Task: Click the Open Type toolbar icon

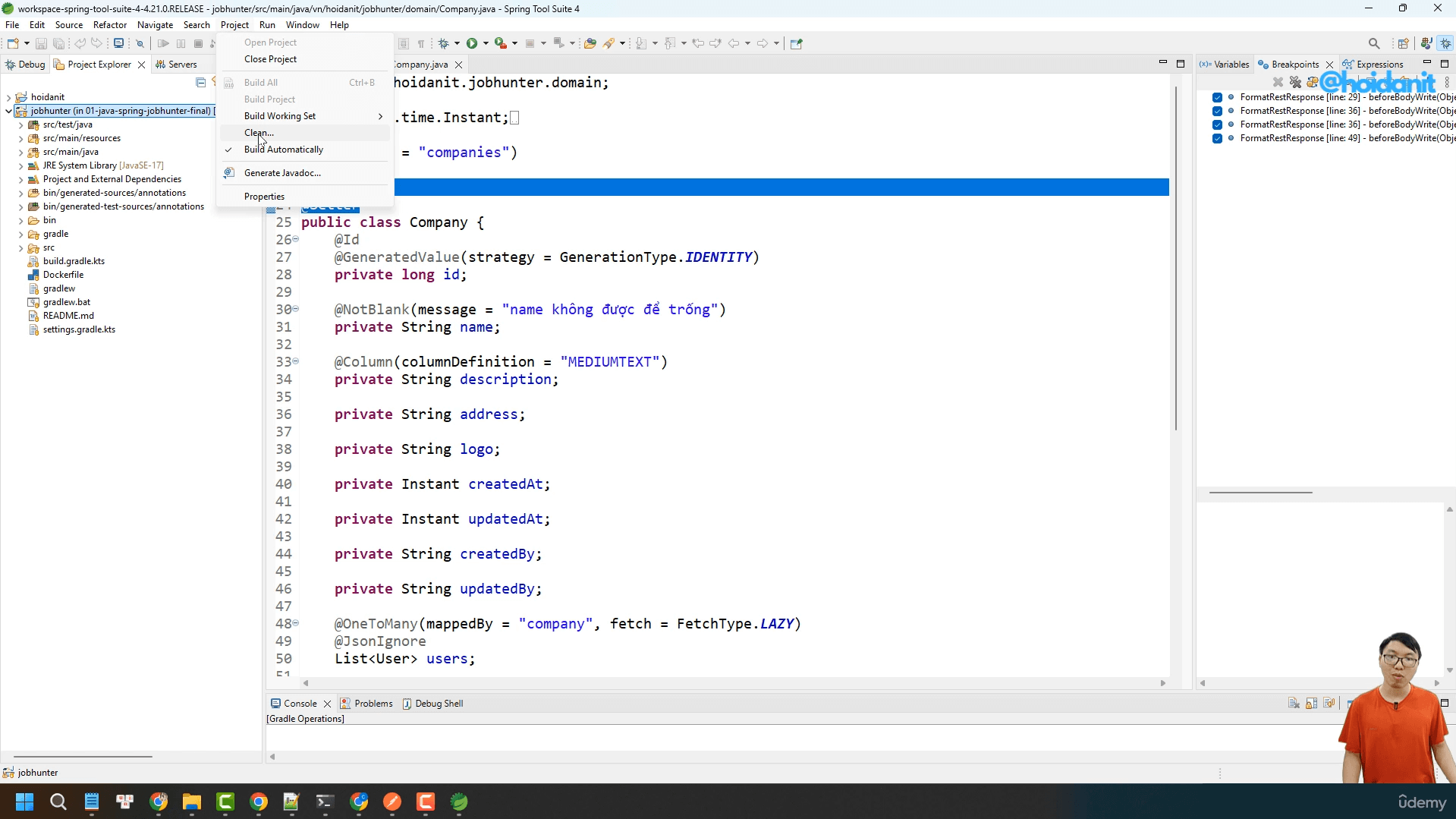Action: pyautogui.click(x=590, y=43)
